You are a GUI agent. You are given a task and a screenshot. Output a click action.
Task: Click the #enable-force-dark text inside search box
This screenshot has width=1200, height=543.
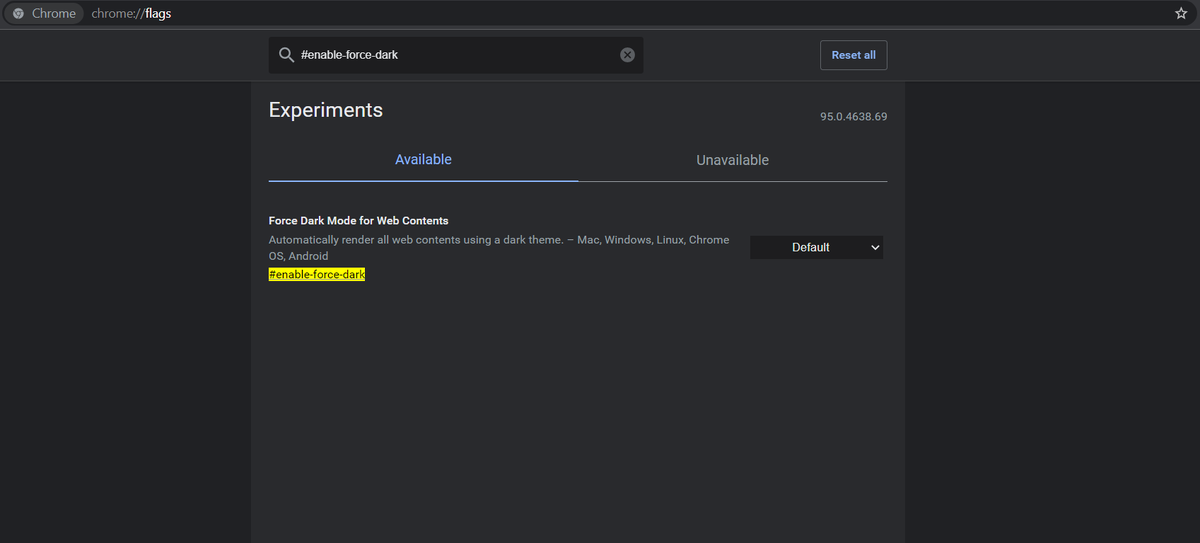[349, 55]
